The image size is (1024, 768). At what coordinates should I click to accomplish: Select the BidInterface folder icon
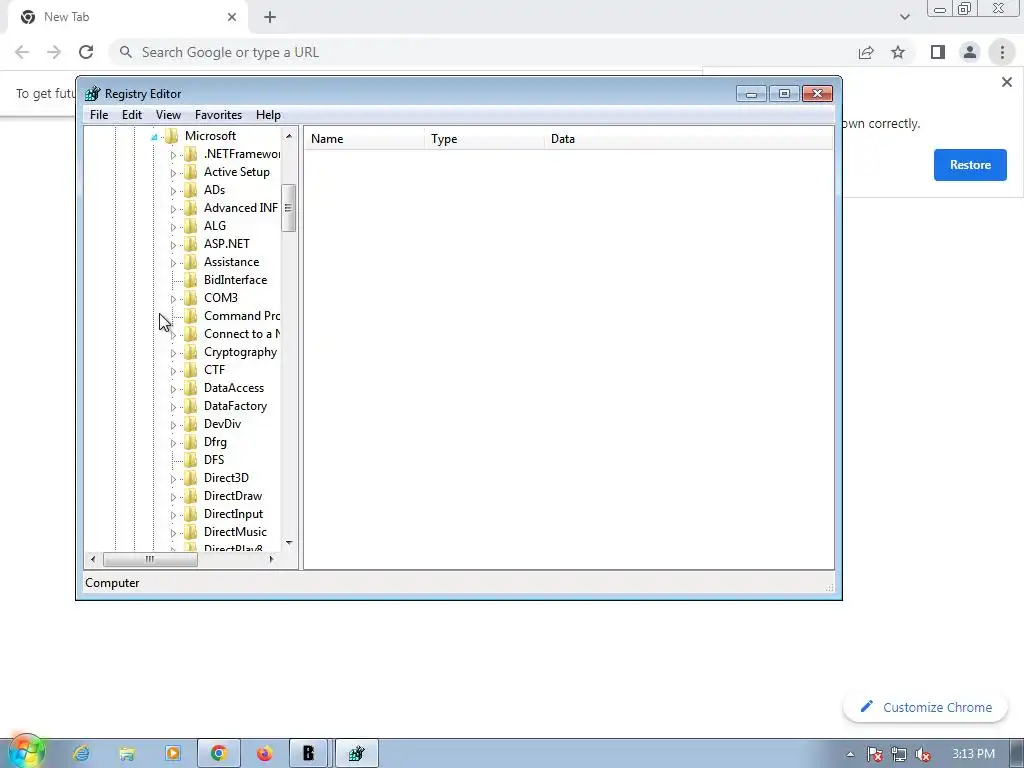[191, 280]
